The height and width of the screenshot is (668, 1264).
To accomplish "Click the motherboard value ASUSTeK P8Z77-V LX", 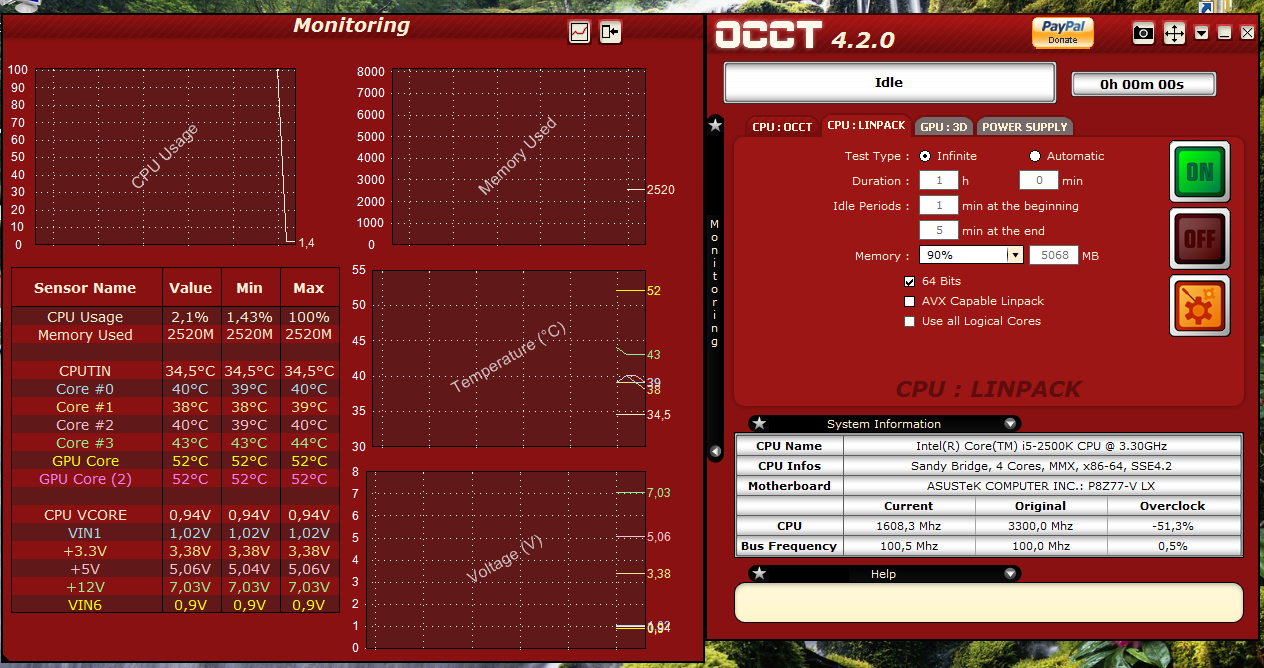I will [x=1041, y=486].
